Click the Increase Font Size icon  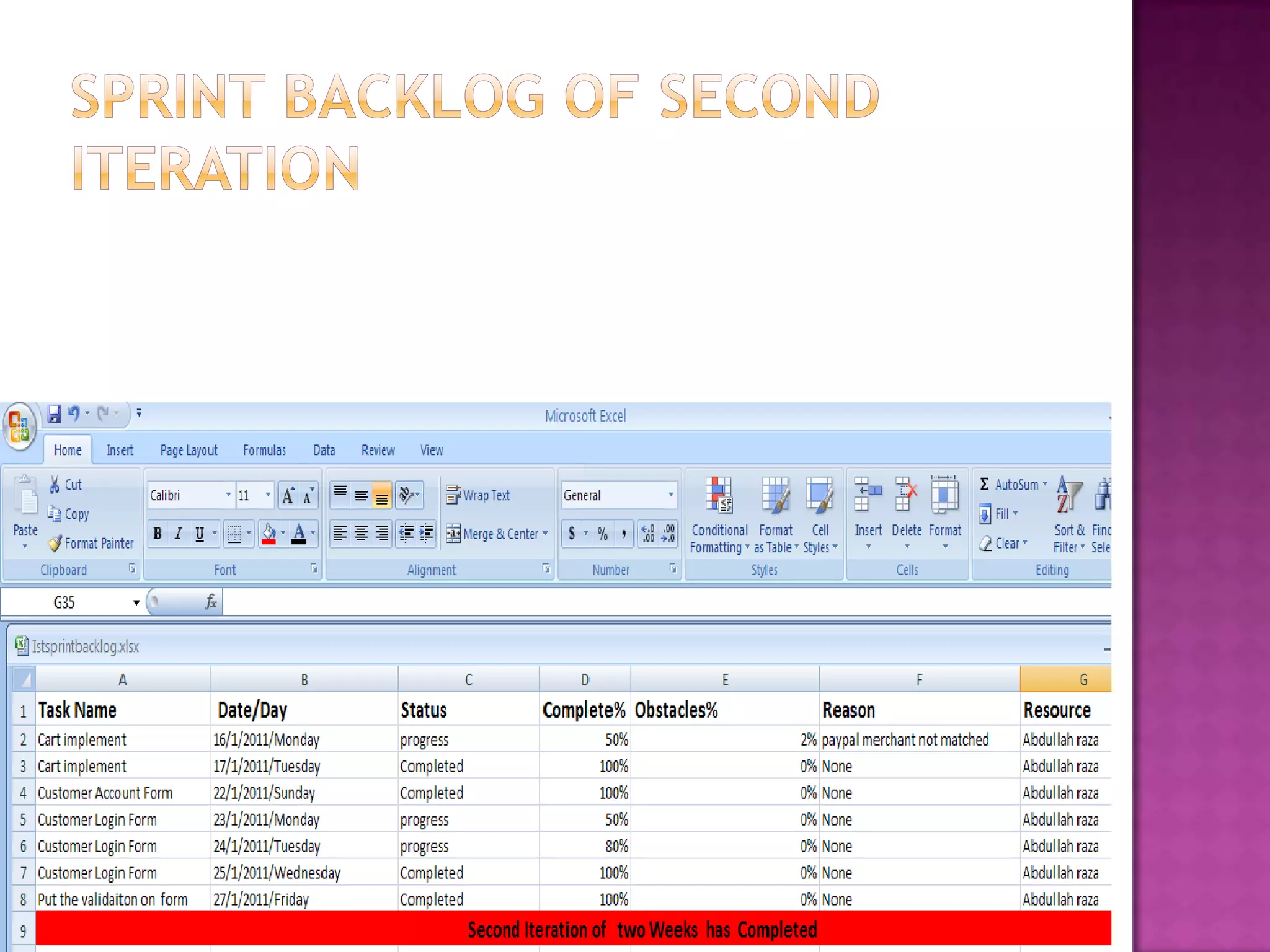pyautogui.click(x=288, y=496)
